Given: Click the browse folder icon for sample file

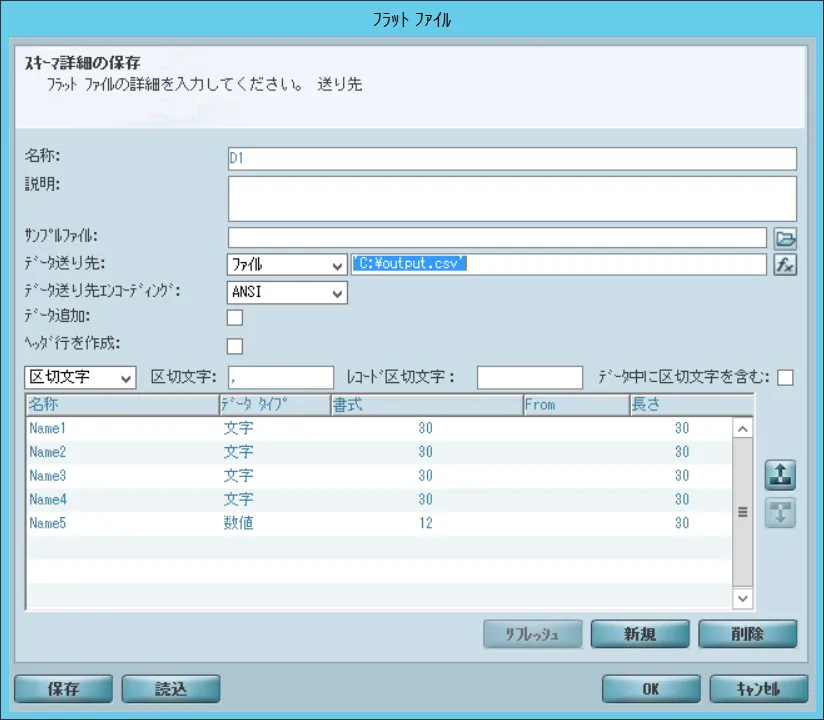Looking at the screenshot, I should (x=786, y=238).
